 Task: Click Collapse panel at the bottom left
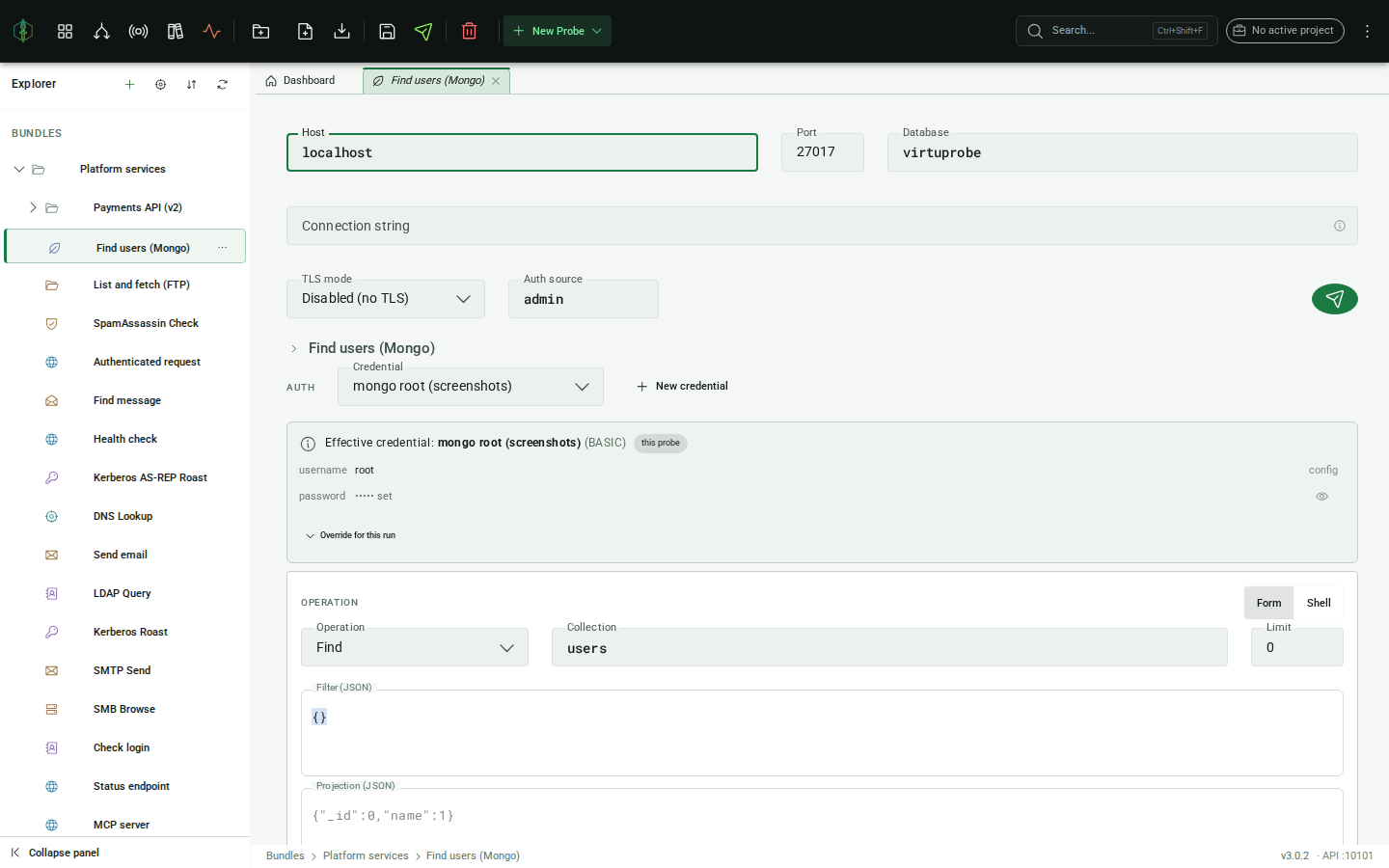pos(55,853)
